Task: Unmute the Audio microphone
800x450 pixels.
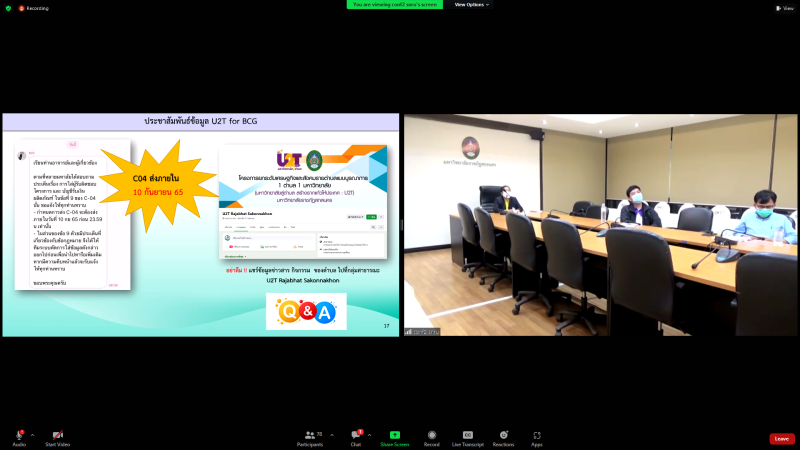Action: 19,437
